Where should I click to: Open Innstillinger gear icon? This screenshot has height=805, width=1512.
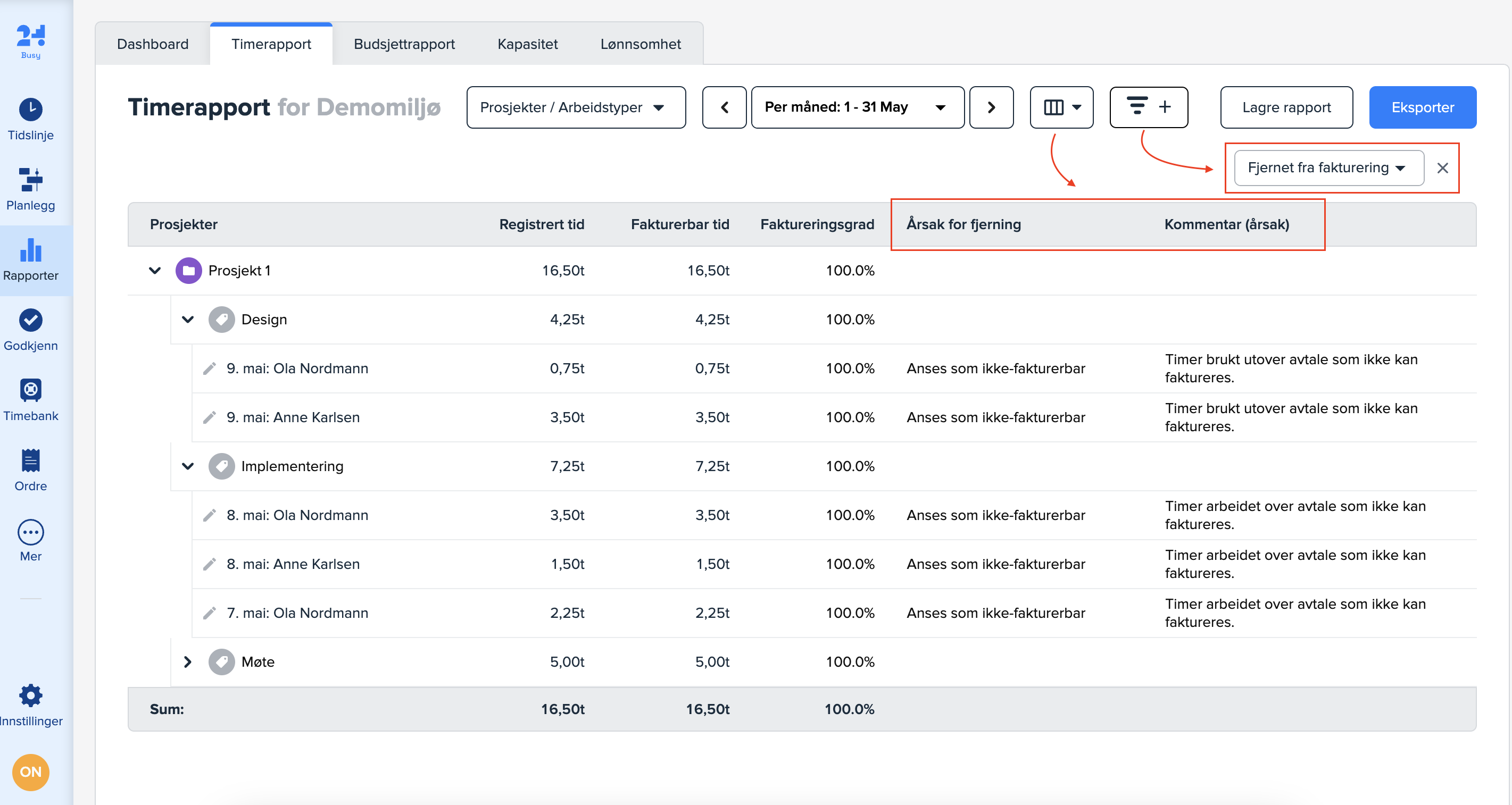coord(30,696)
